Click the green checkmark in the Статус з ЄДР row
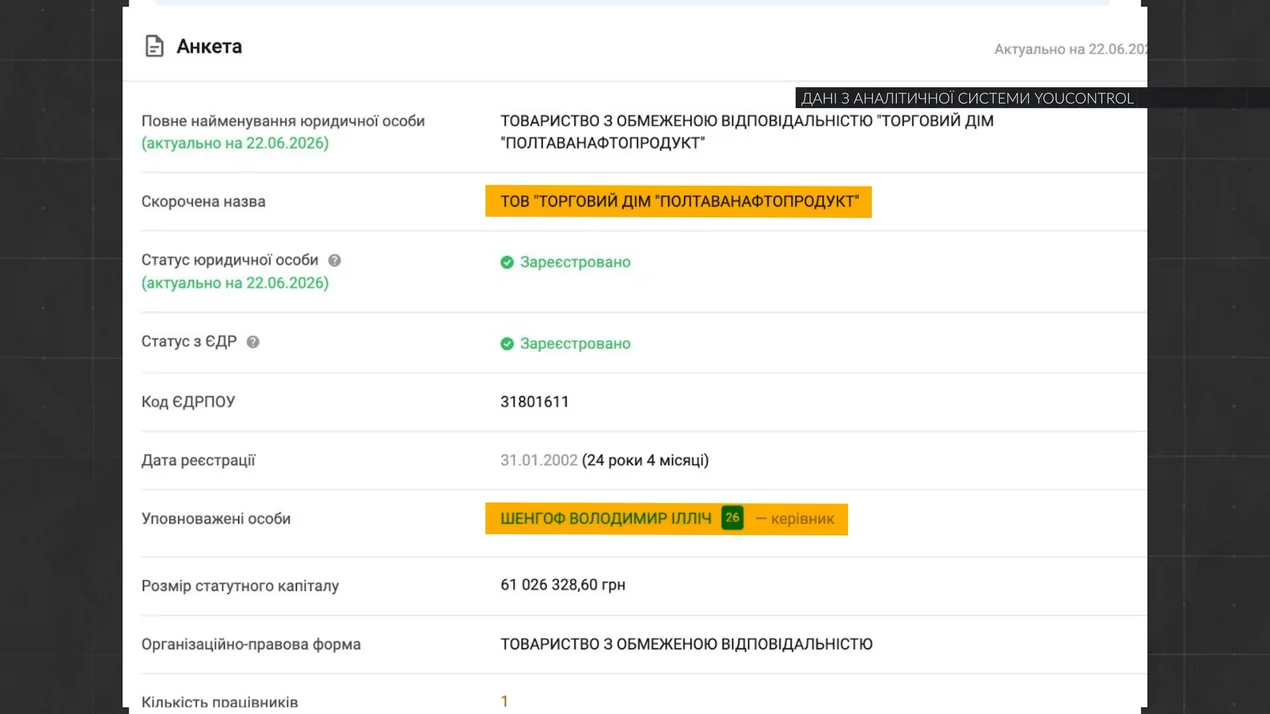1270x714 pixels. tap(507, 344)
